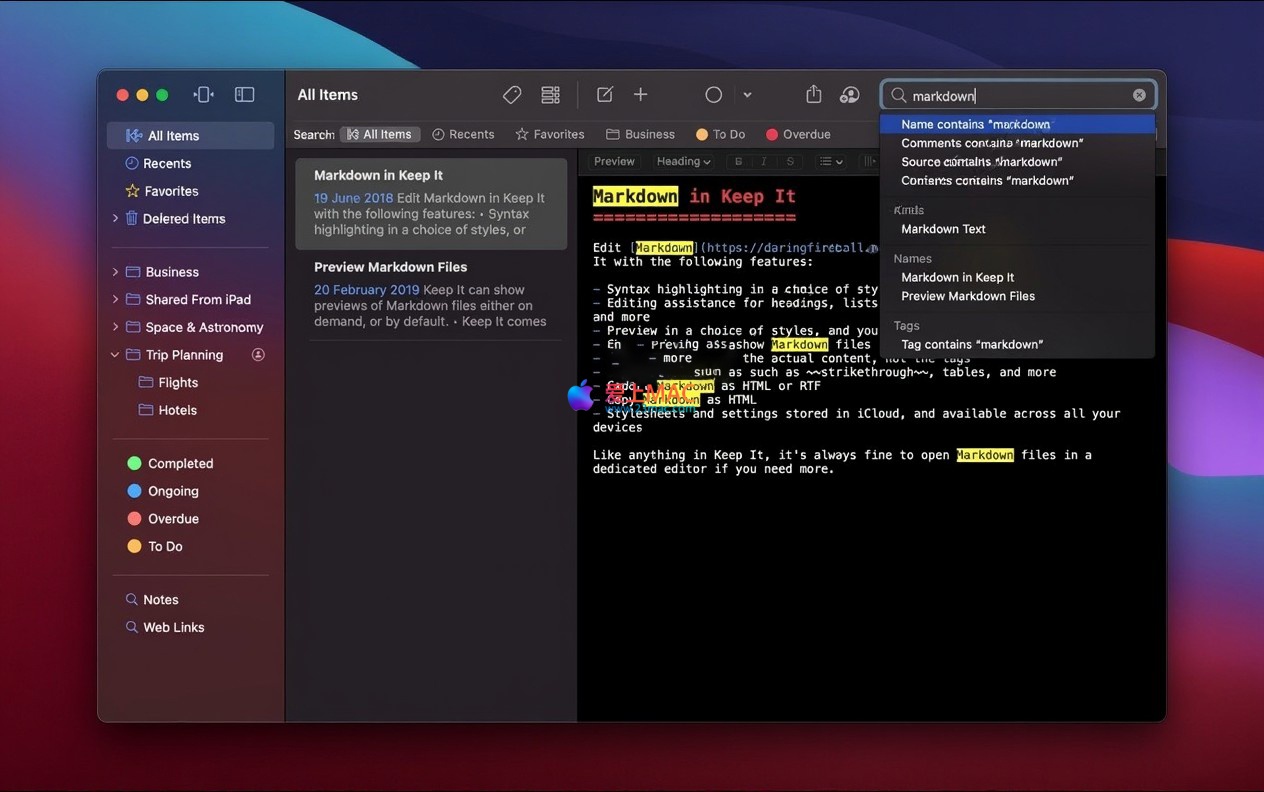Click the compose new note icon
The width and height of the screenshot is (1264, 792).
[x=605, y=95]
